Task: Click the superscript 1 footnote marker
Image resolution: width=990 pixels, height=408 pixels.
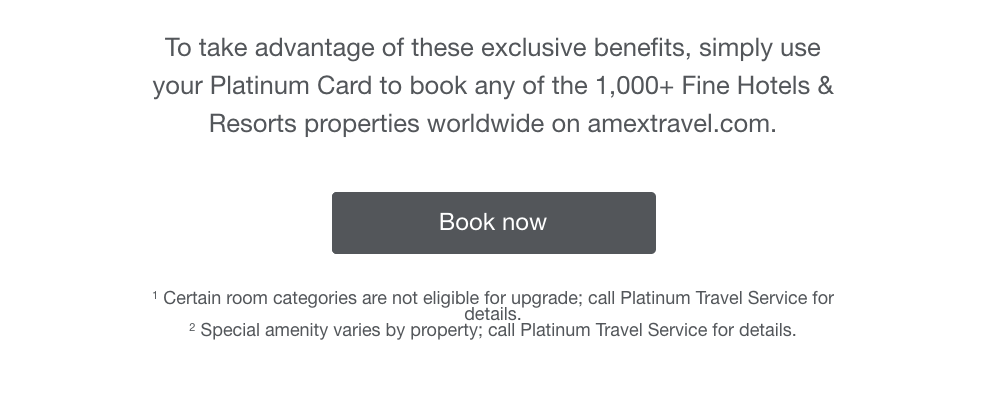Action: point(155,296)
